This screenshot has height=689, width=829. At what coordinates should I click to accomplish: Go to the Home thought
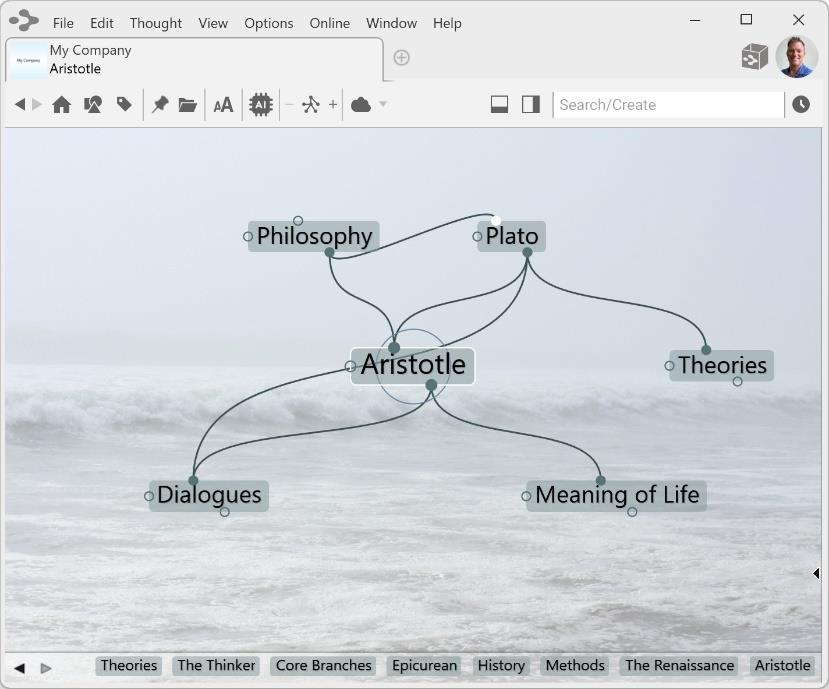tap(62, 105)
